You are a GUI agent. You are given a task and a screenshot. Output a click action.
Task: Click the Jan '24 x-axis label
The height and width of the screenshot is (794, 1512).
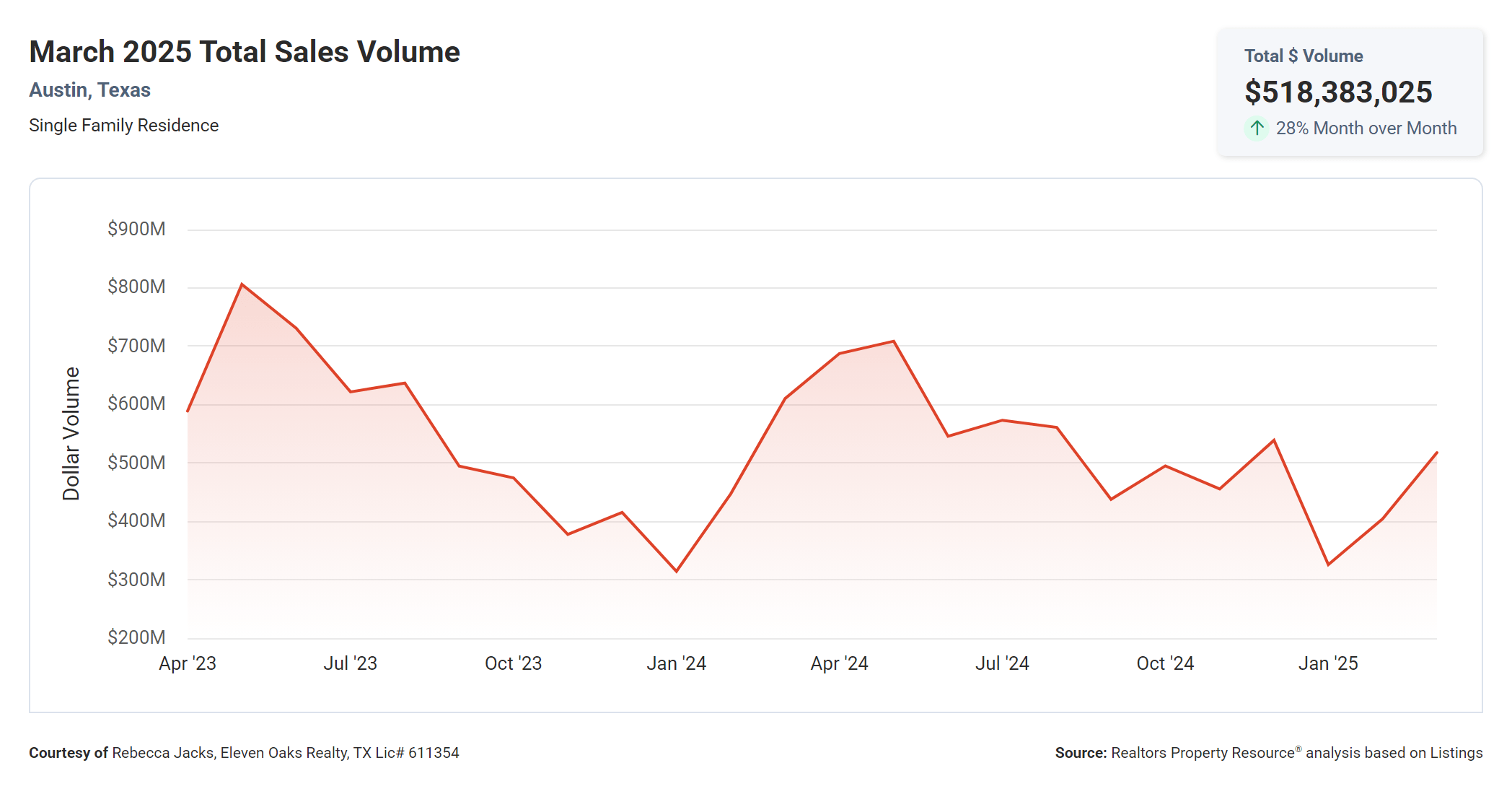point(676,663)
